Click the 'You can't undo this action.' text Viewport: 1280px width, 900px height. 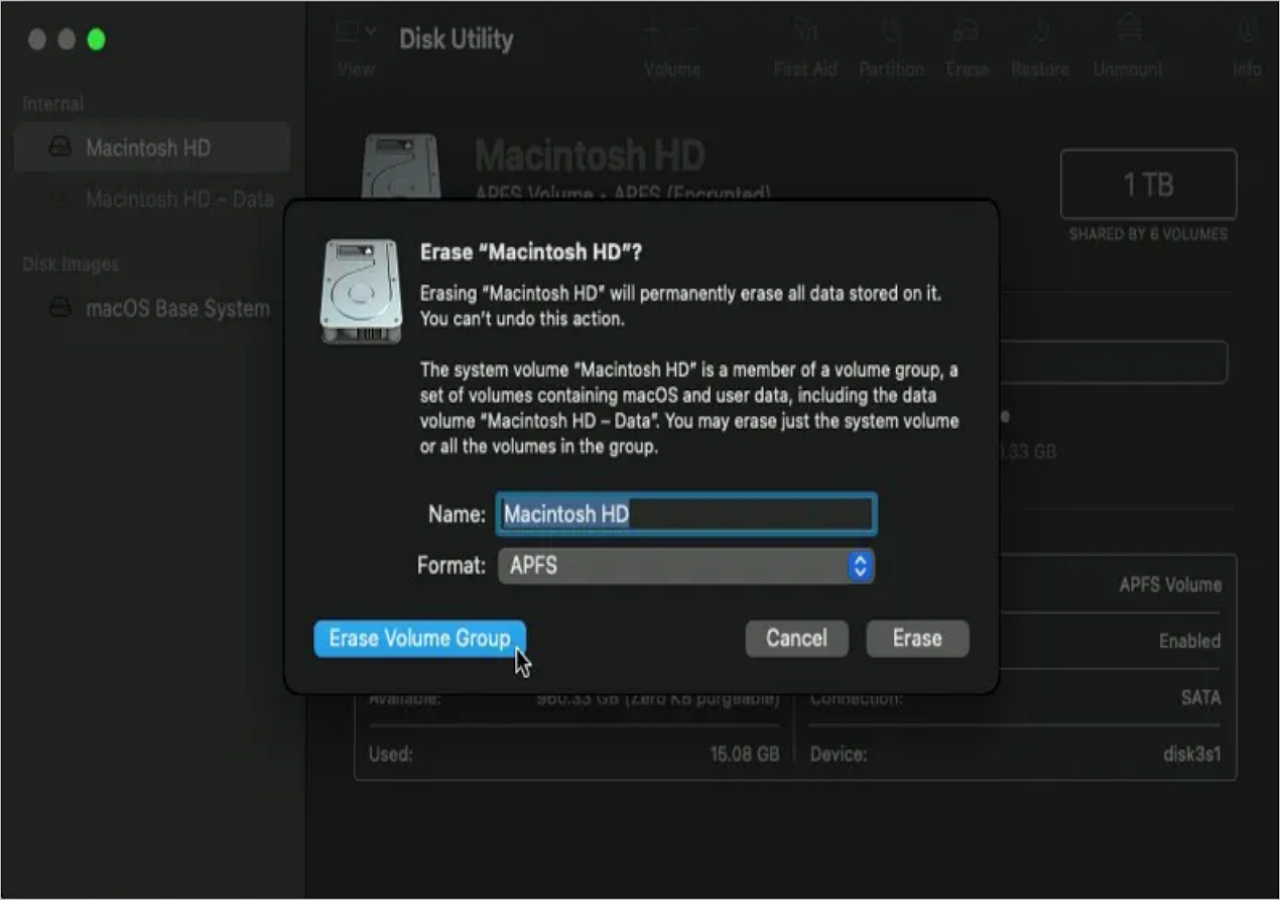[524, 319]
